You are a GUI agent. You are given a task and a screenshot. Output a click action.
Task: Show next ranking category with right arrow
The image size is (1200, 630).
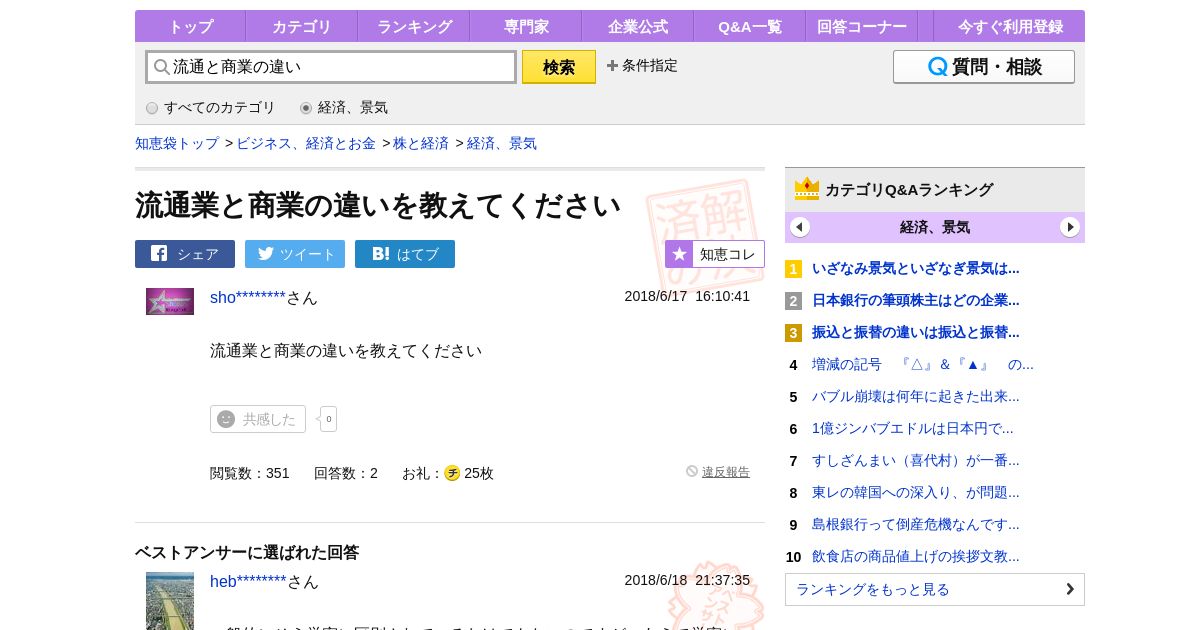pos(1070,227)
